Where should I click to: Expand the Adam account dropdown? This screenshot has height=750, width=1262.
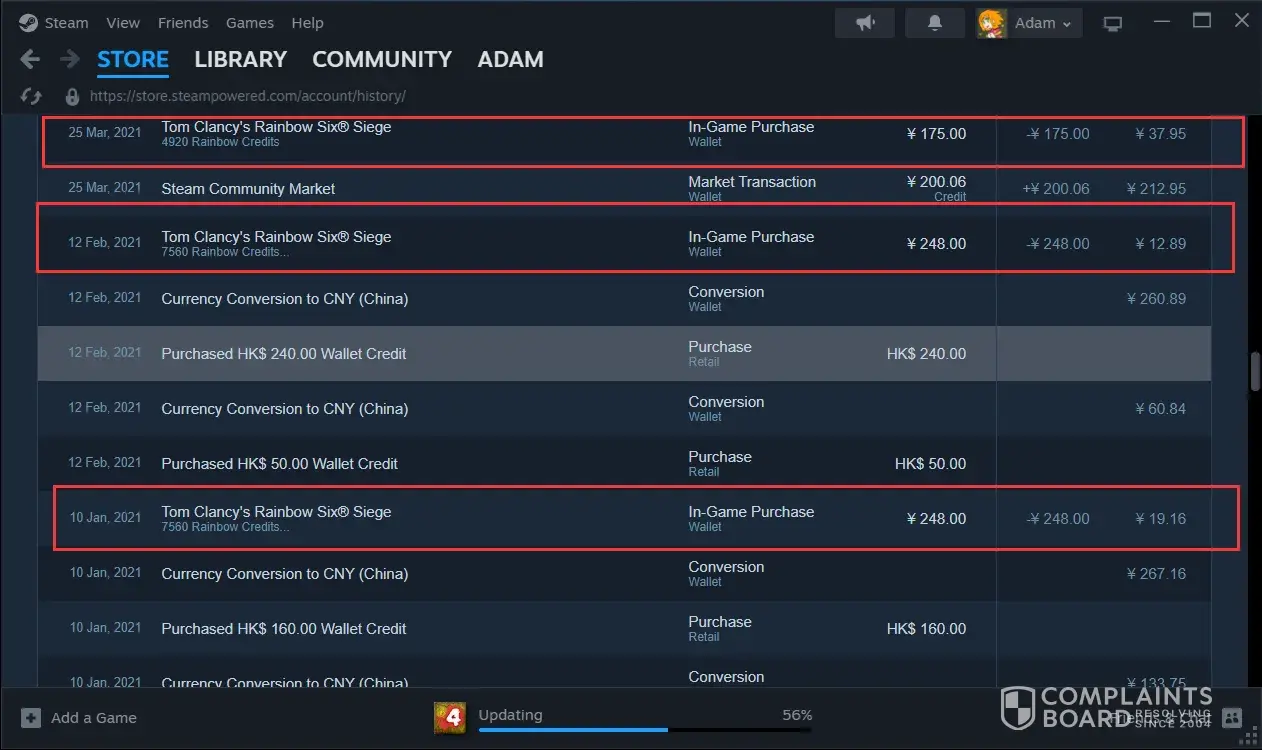point(1030,23)
